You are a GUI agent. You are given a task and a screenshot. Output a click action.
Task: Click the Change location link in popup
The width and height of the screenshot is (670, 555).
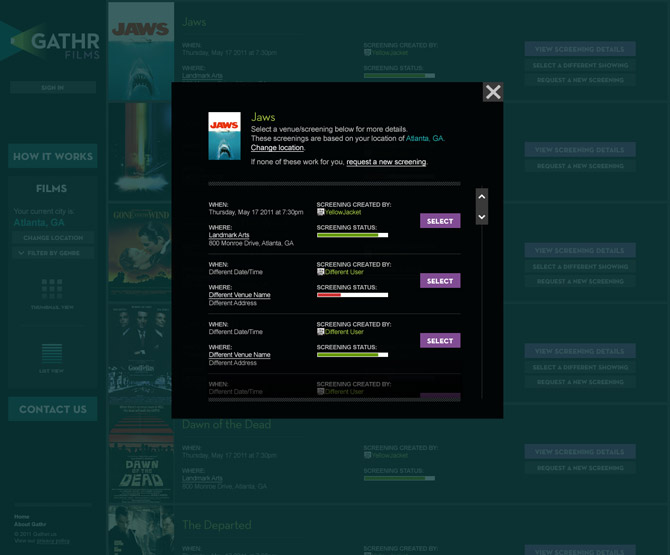tap(277, 148)
